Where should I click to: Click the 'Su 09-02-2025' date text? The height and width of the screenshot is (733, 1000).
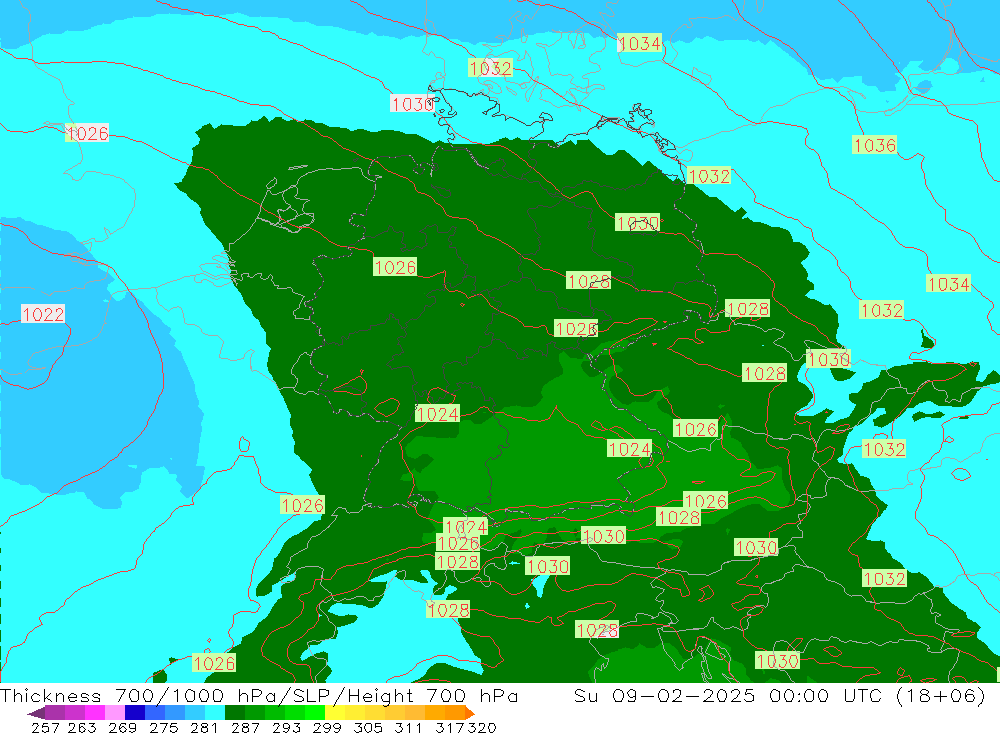(665, 695)
